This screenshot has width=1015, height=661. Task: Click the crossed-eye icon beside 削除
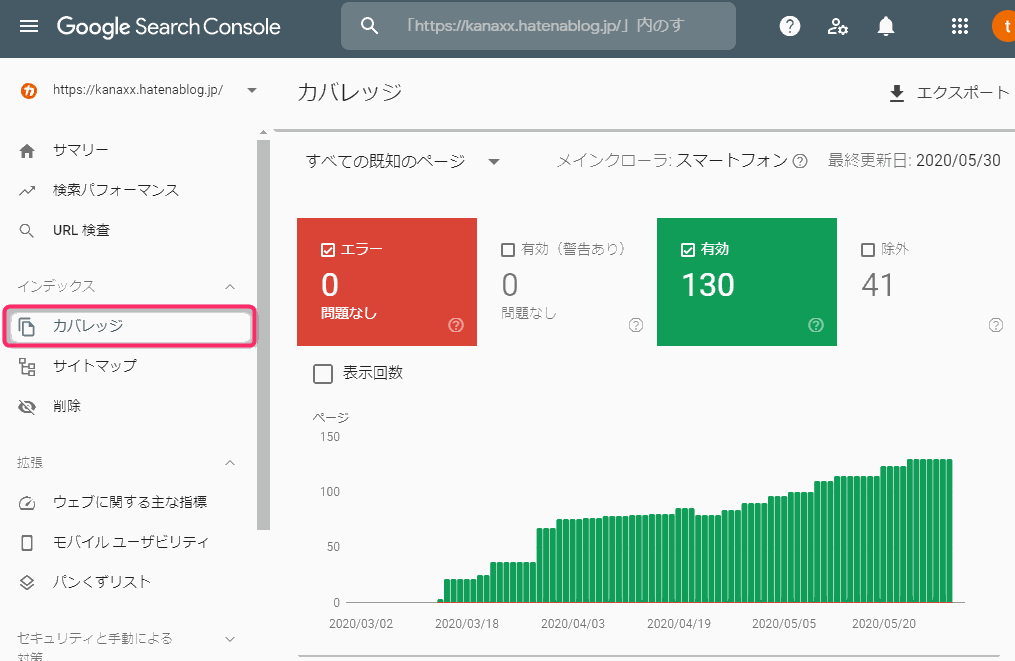click(27, 407)
